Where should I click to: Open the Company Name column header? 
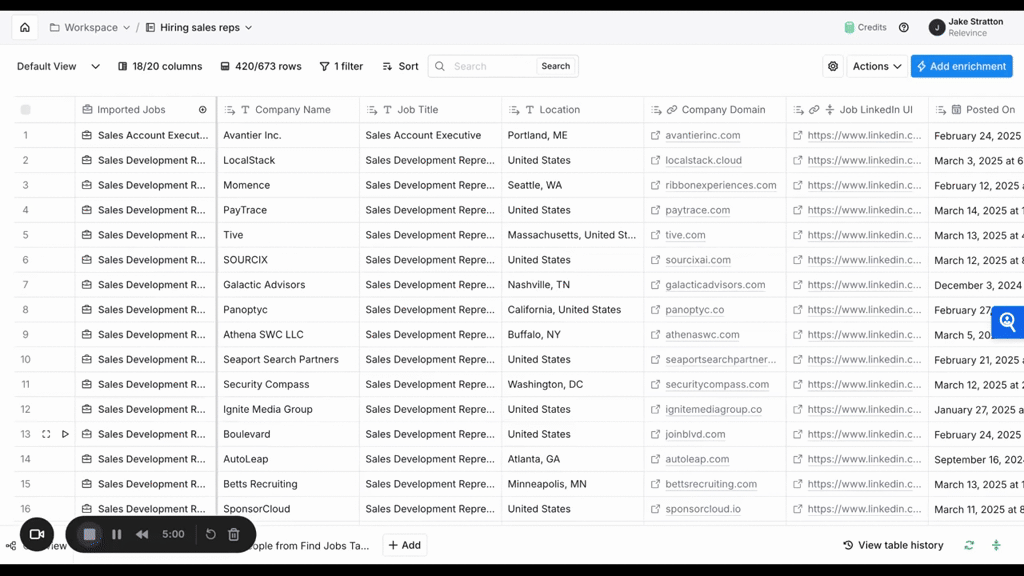click(x=288, y=110)
